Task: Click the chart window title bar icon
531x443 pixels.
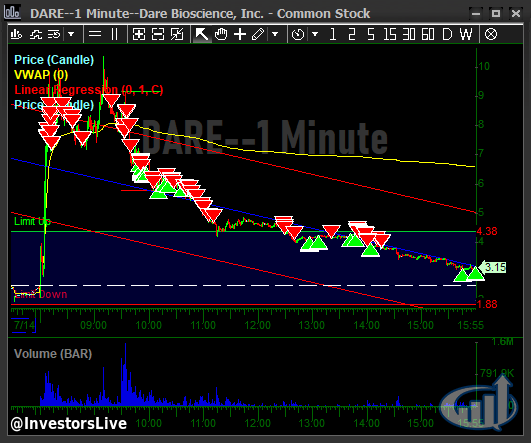Action: (x=12, y=12)
